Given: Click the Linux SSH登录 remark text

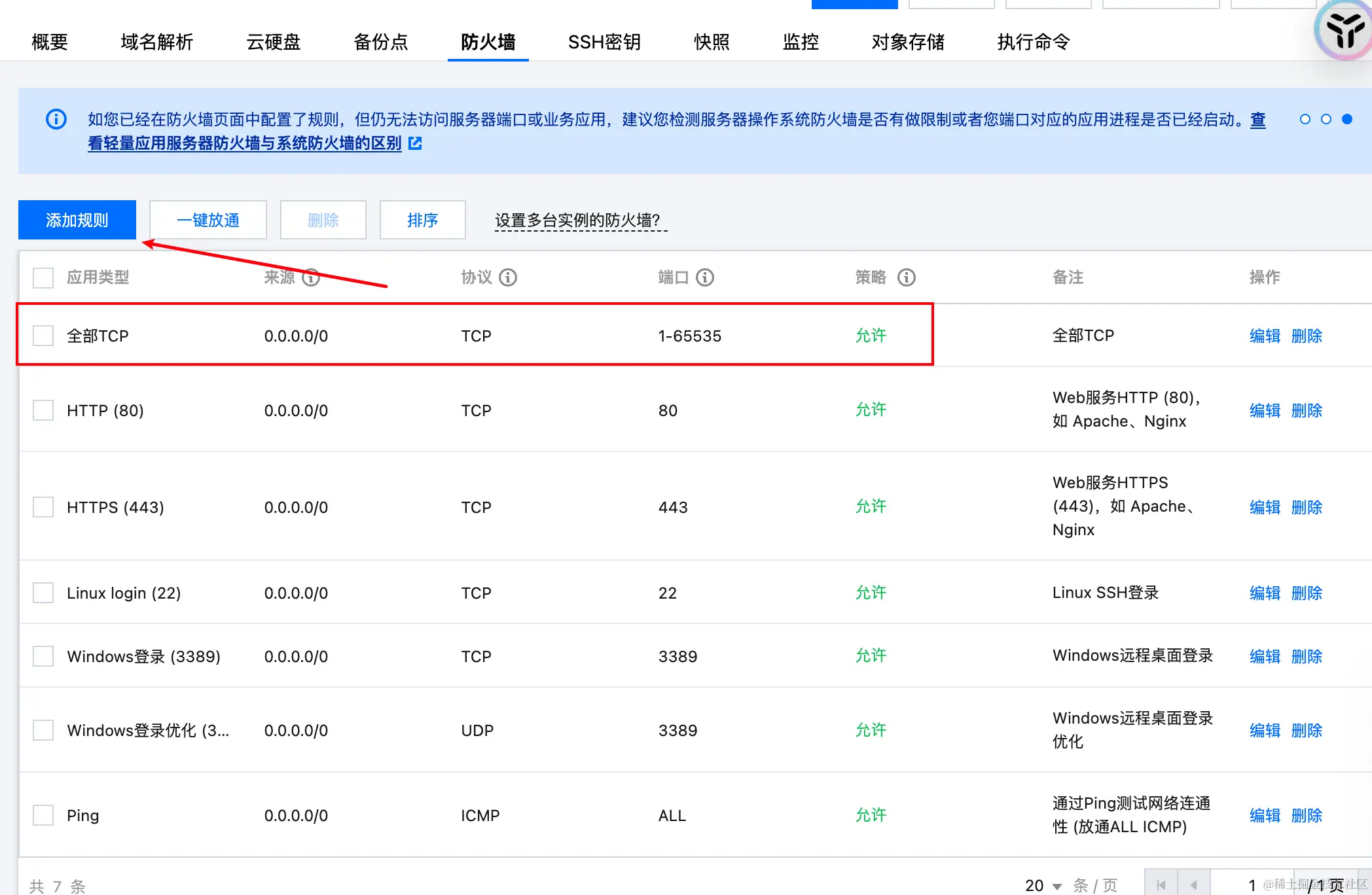Looking at the screenshot, I should pyautogui.click(x=1106, y=593).
